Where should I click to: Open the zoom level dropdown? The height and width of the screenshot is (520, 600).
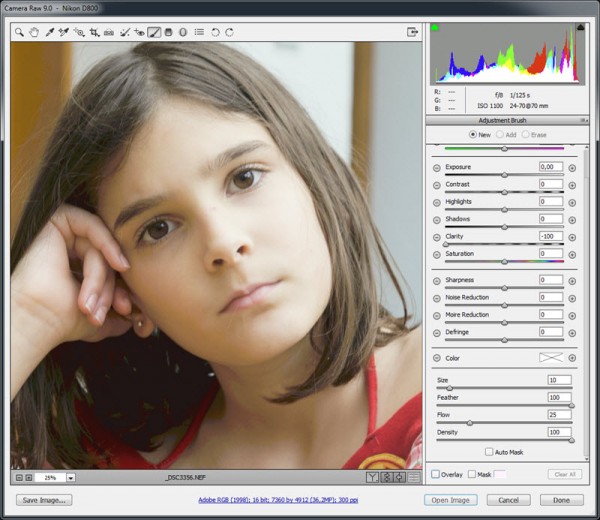point(71,478)
